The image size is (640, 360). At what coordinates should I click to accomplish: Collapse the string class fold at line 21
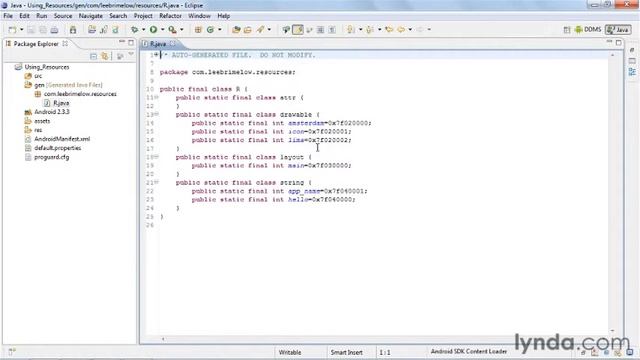pyautogui.click(x=156, y=182)
